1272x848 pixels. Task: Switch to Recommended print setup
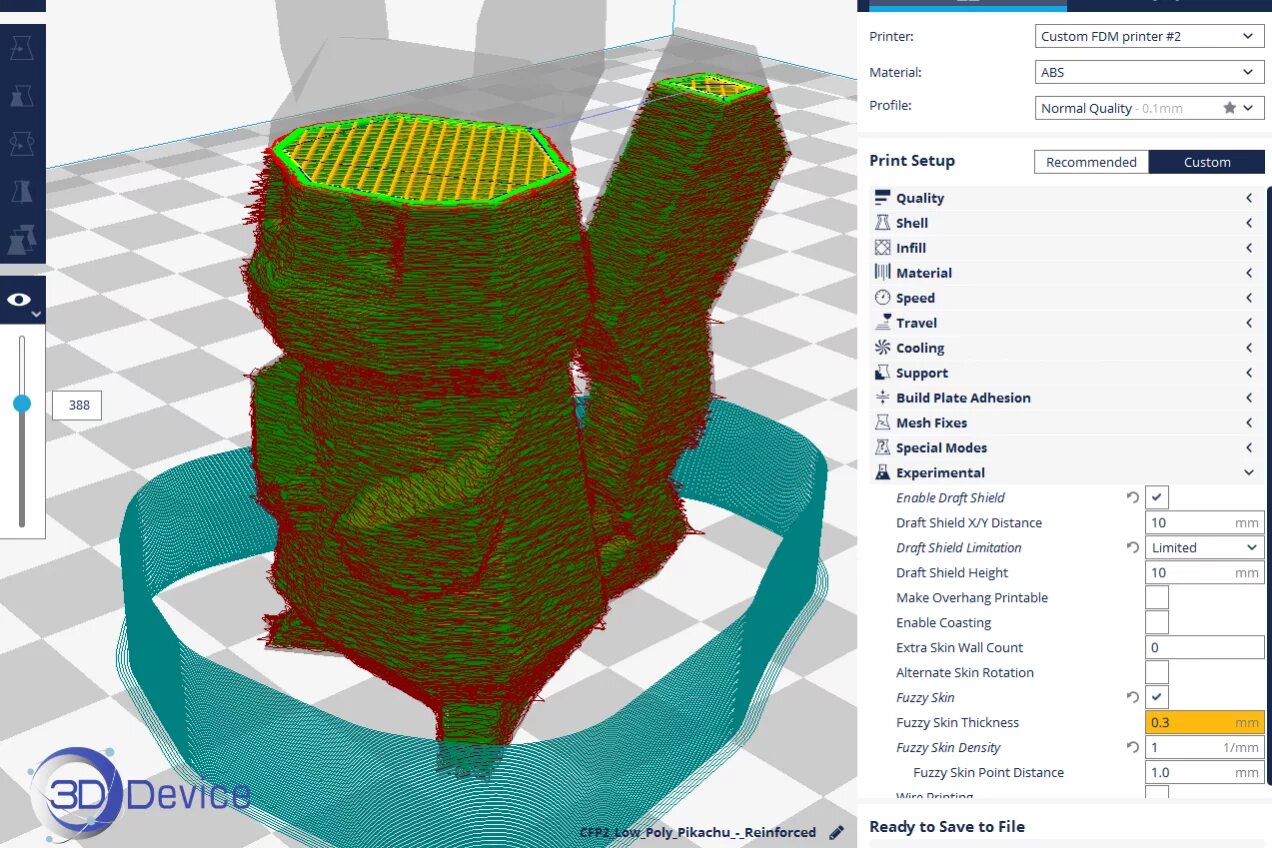(1091, 162)
